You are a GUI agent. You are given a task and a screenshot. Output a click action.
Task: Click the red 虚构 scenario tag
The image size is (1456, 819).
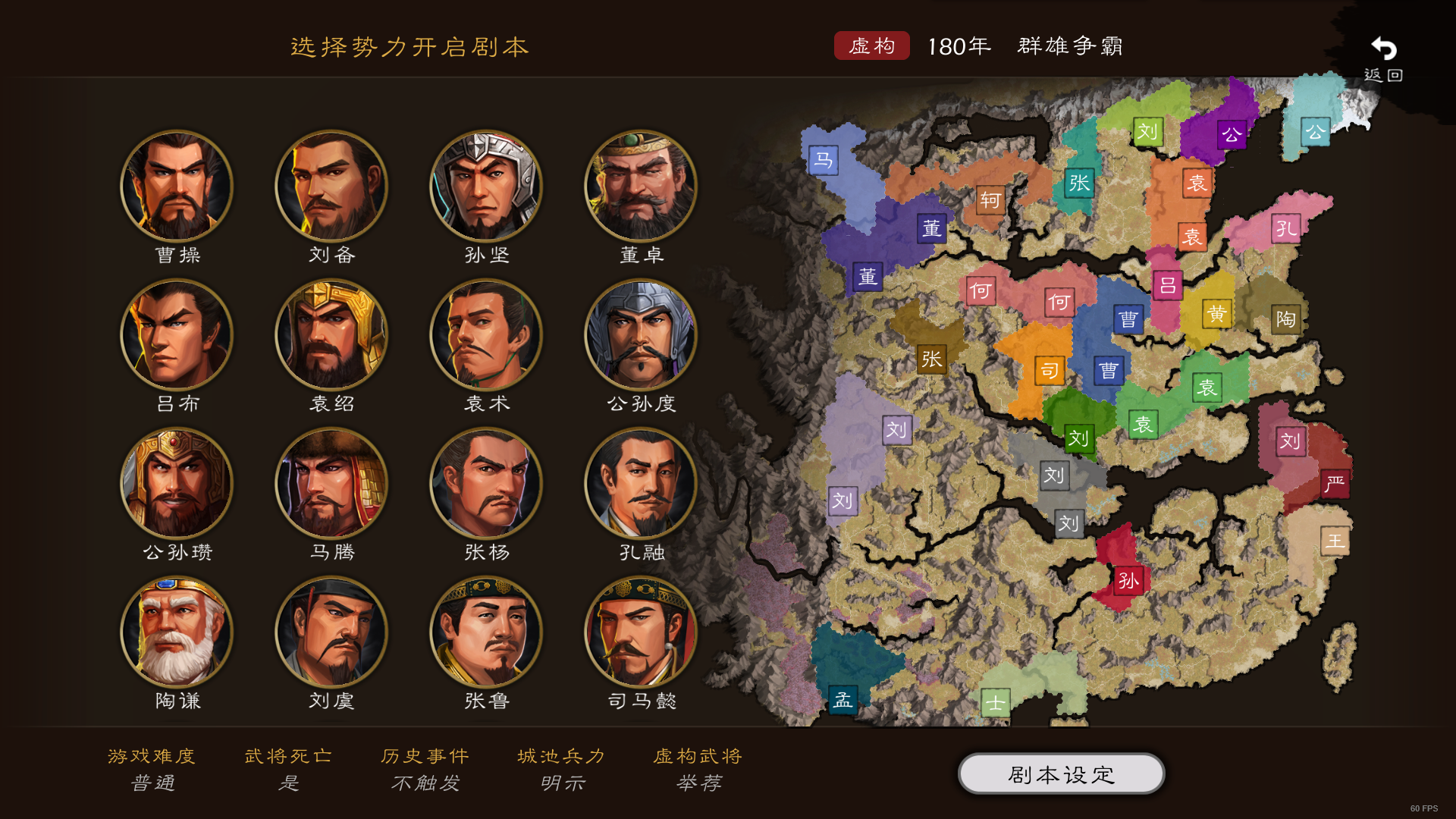pos(871,45)
